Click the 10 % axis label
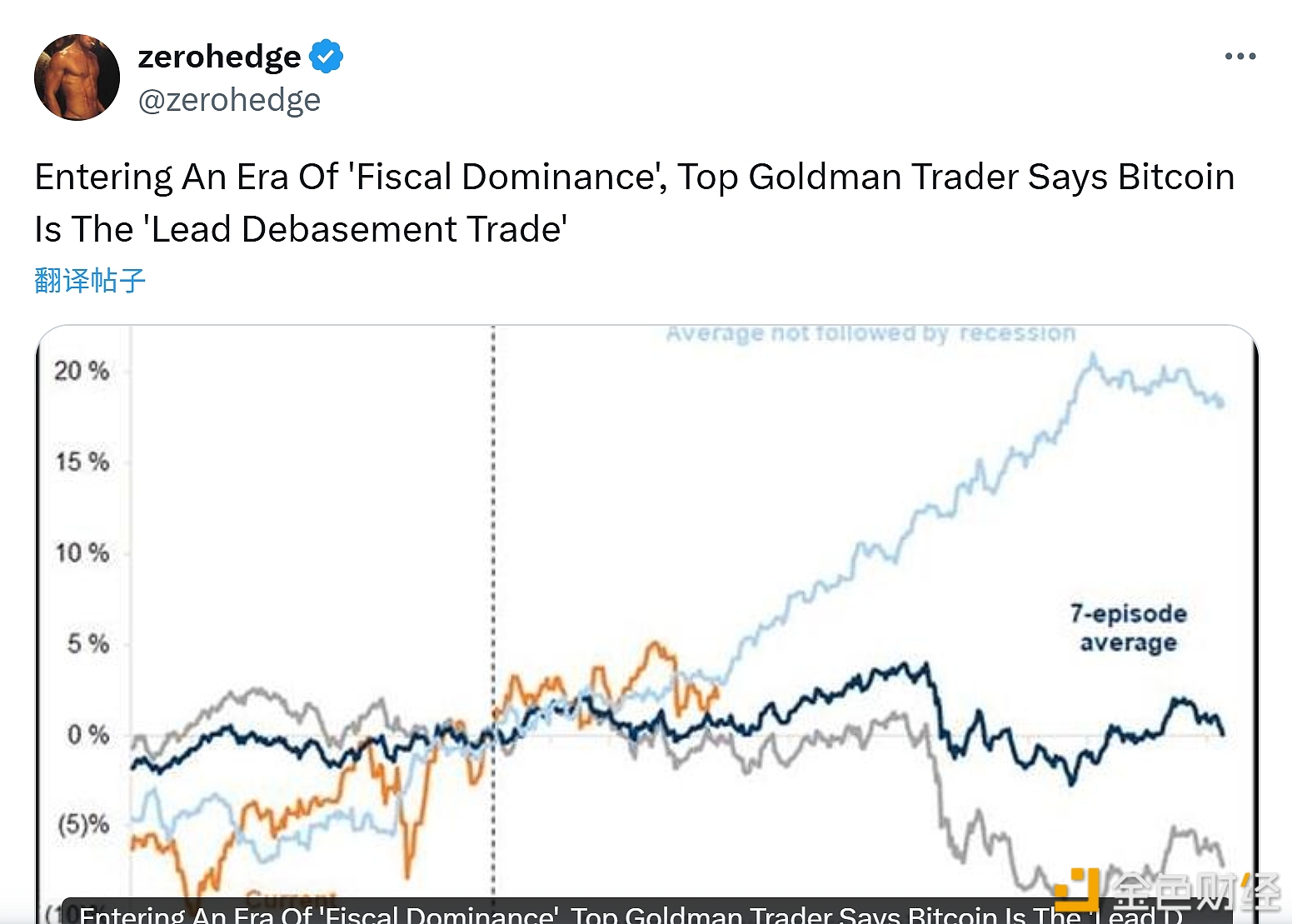Screen dimensions: 1292x924 [82, 552]
